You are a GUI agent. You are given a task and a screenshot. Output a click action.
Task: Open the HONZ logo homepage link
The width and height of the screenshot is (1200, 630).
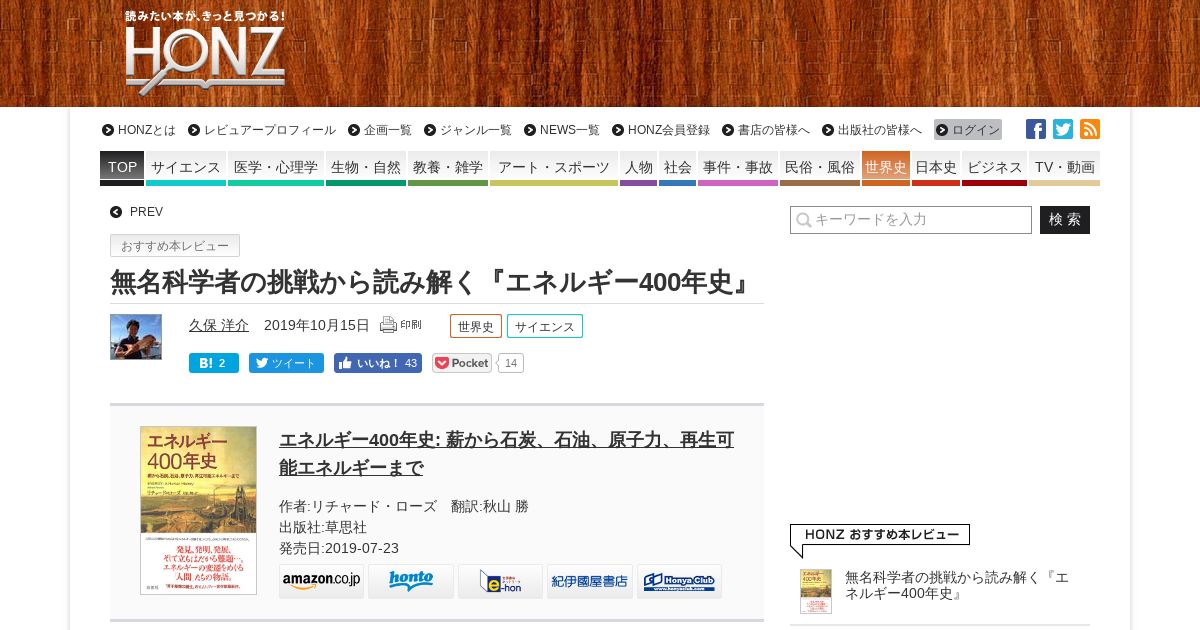coord(205,52)
